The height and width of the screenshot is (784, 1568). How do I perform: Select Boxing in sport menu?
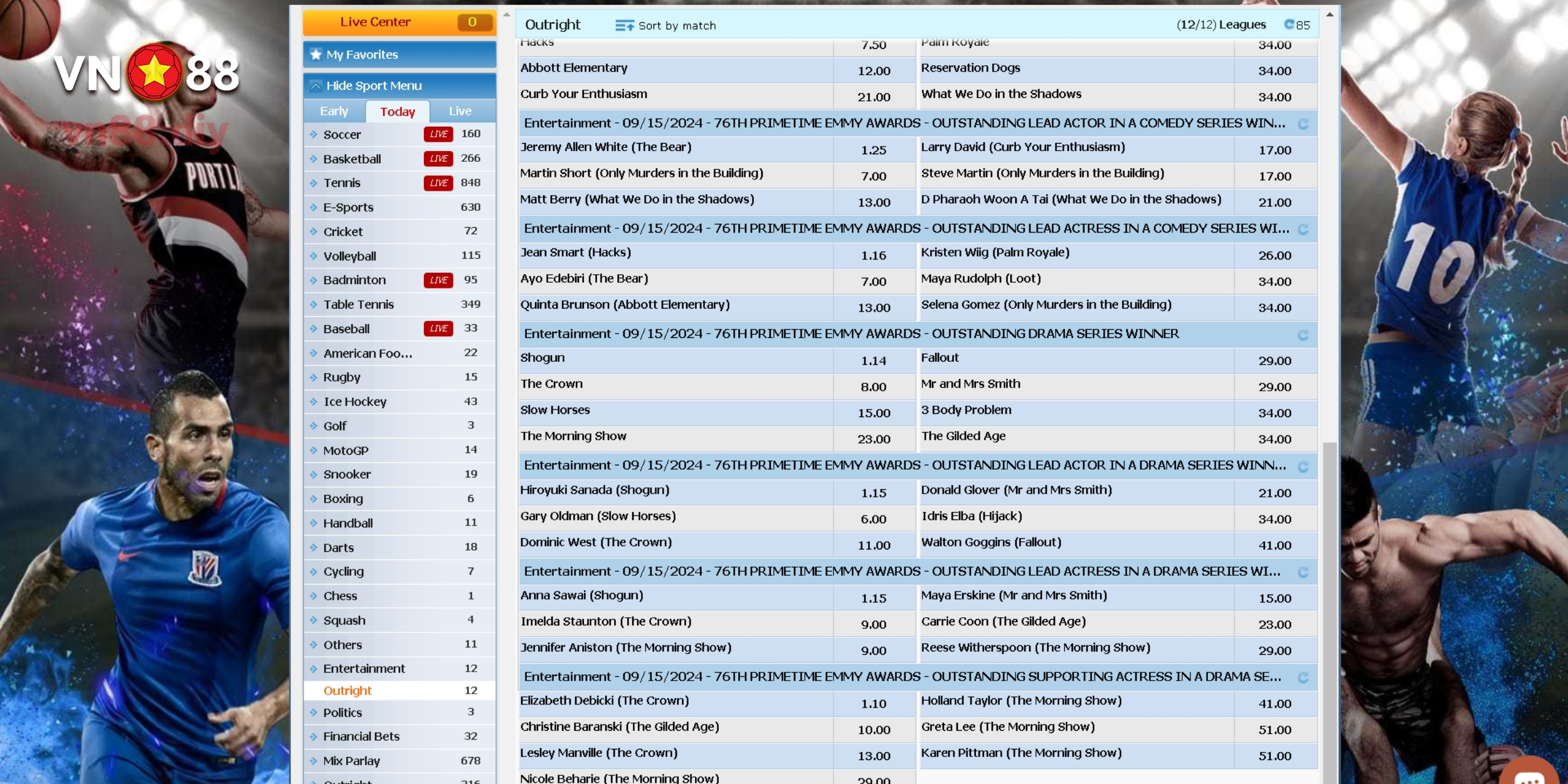tap(400, 499)
